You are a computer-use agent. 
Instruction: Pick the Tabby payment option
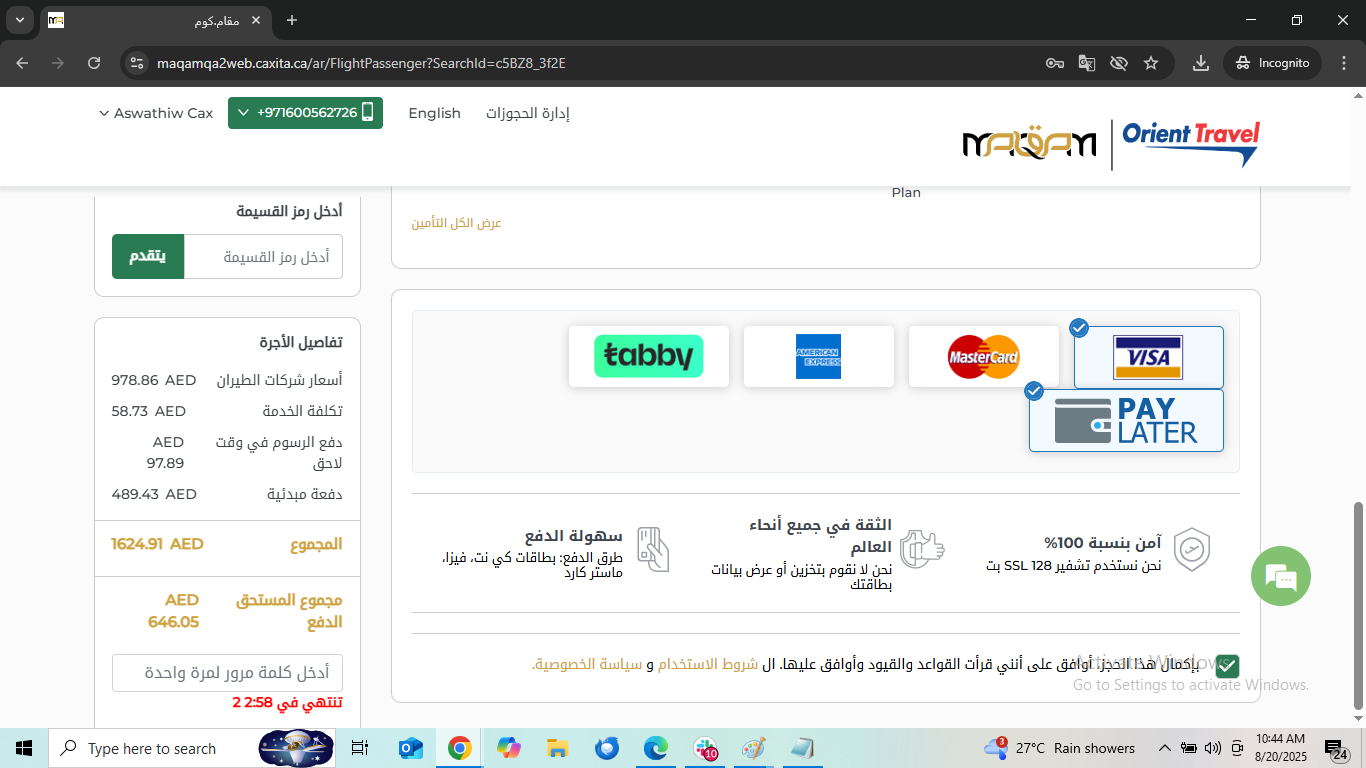click(x=648, y=357)
